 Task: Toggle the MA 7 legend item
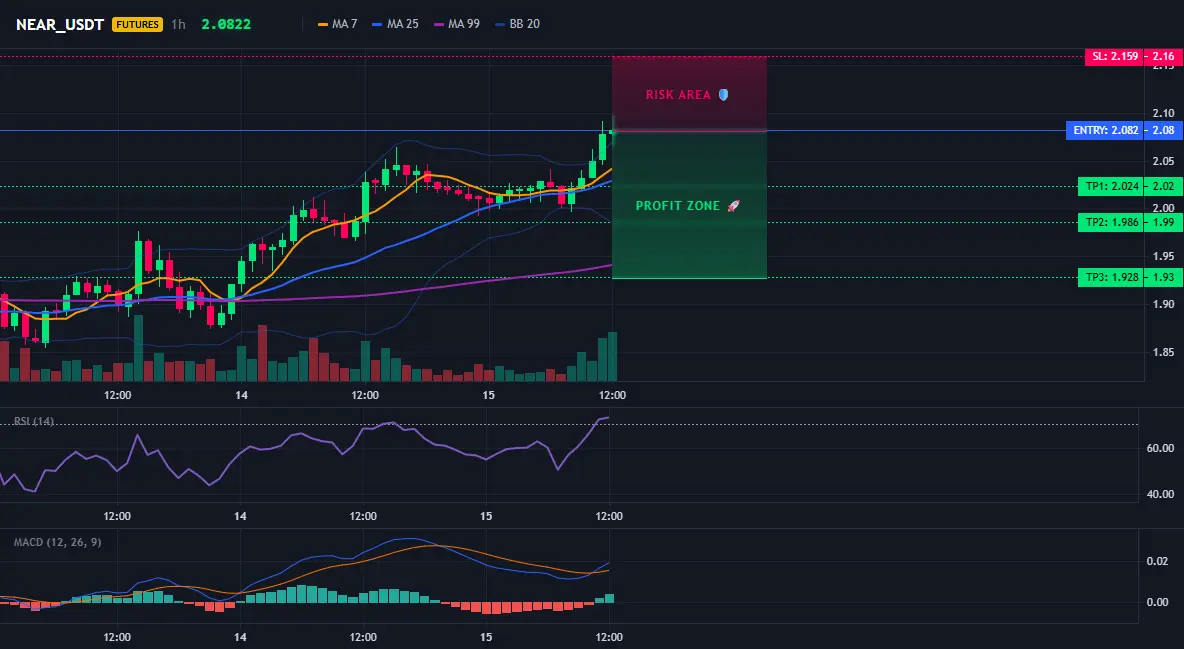coord(338,24)
